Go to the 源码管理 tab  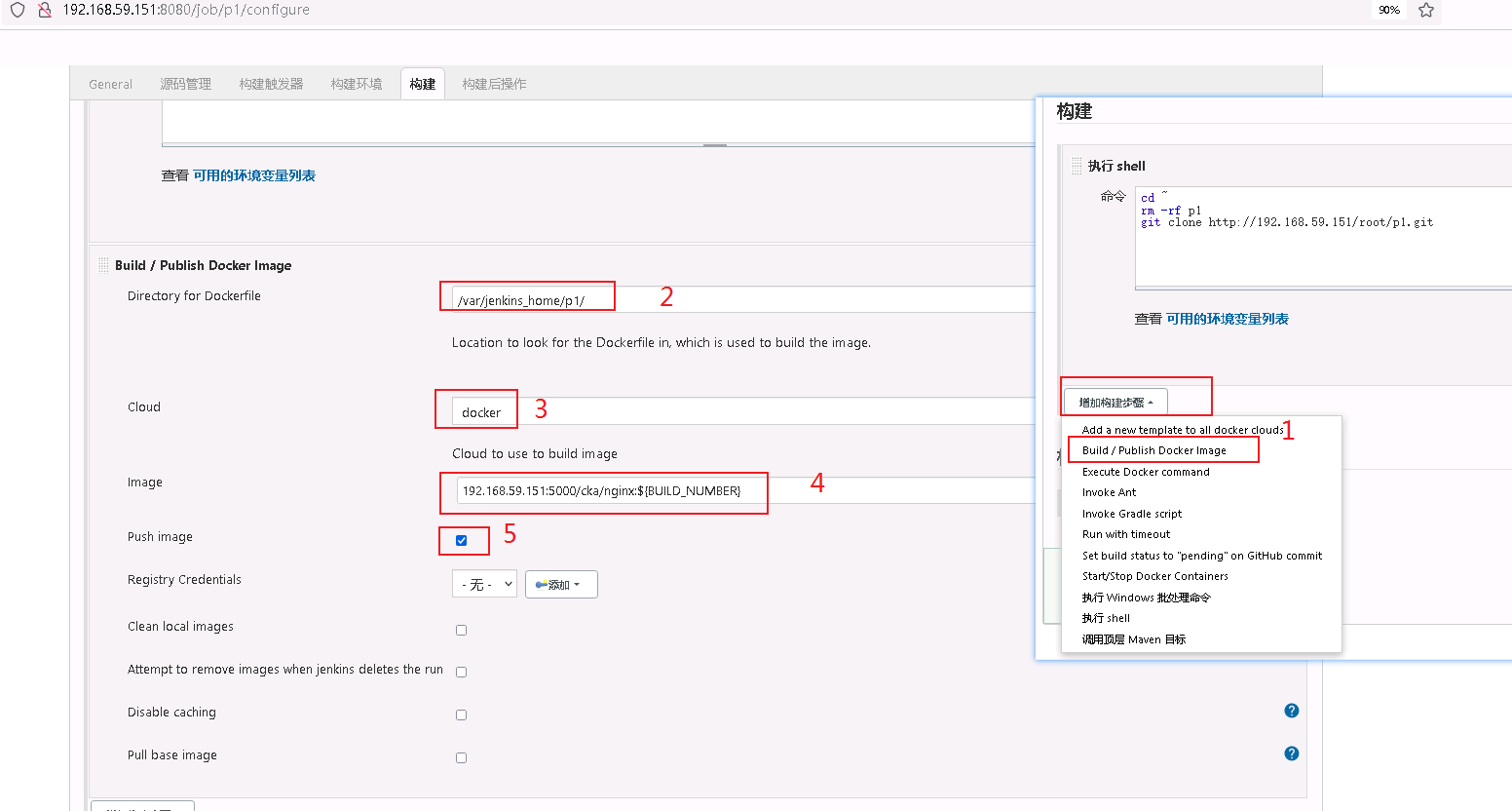(x=185, y=84)
